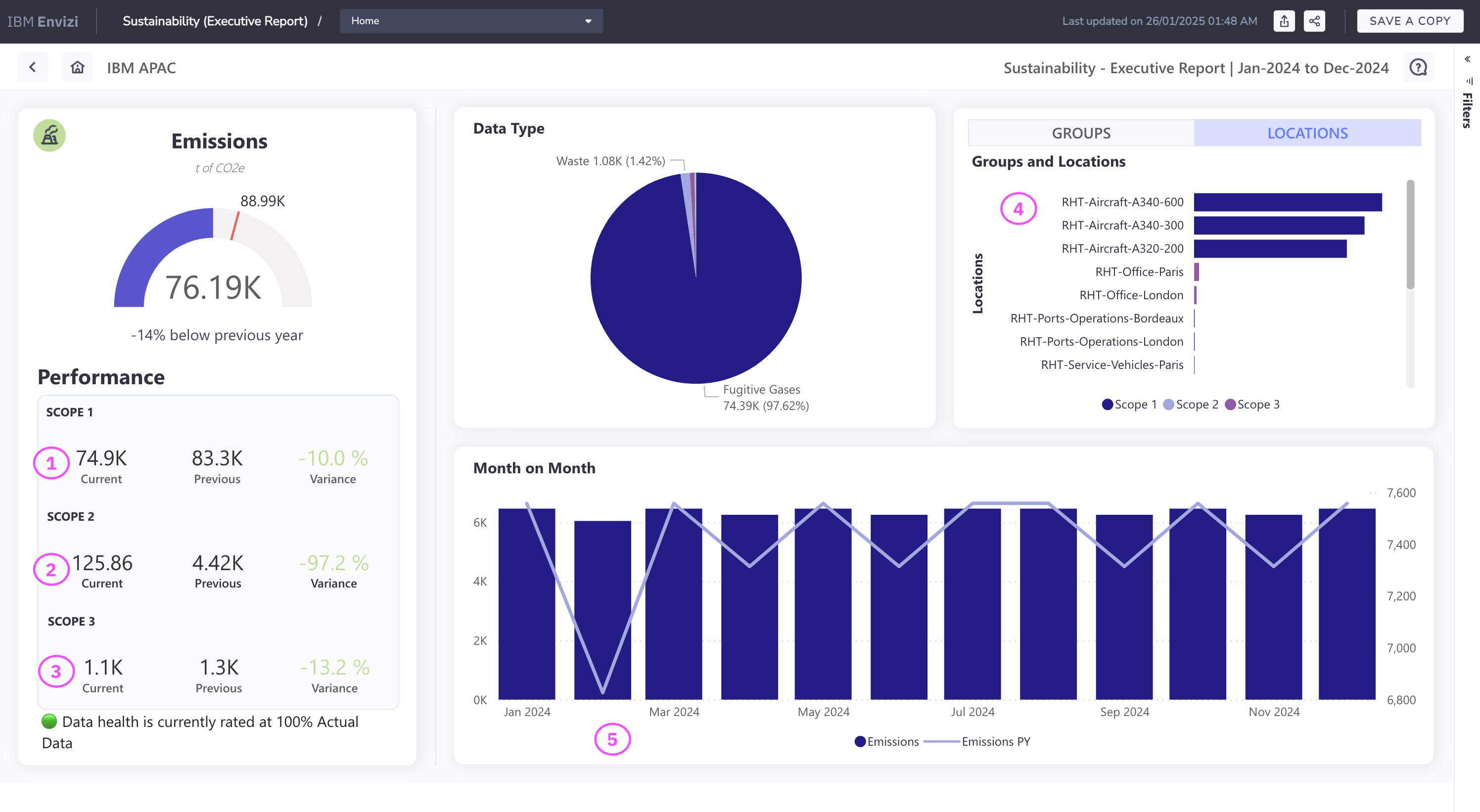Toggle the Scope 1 legend entry

(x=1129, y=405)
